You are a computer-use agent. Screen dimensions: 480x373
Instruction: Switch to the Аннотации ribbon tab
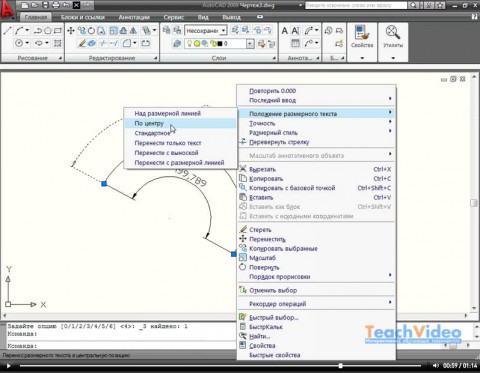click(134, 17)
